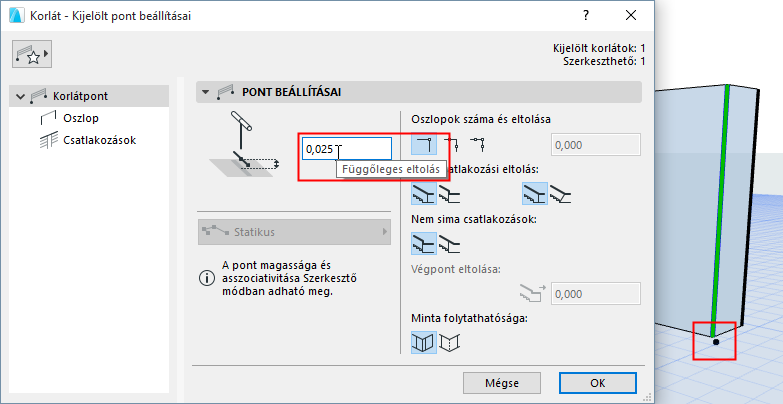Open the railing Favorites star button
Image resolution: width=783 pixels, height=404 pixels.
tap(32, 54)
